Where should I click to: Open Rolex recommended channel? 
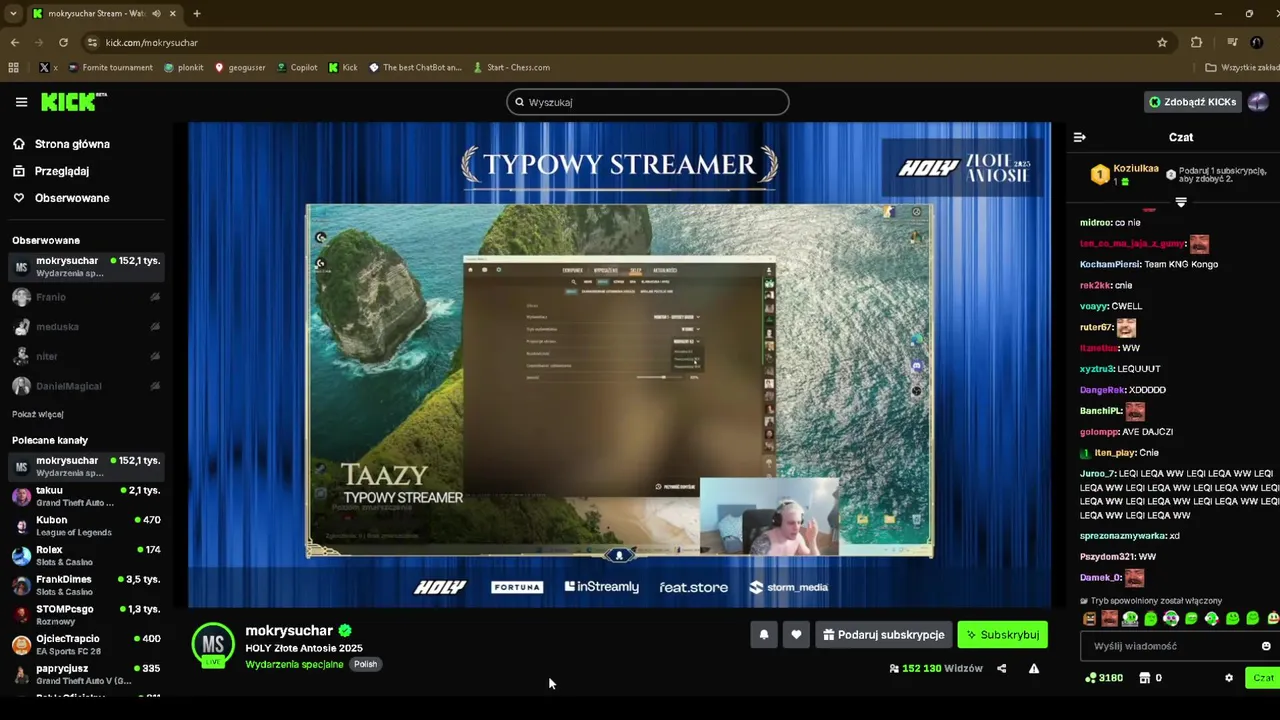(x=86, y=555)
